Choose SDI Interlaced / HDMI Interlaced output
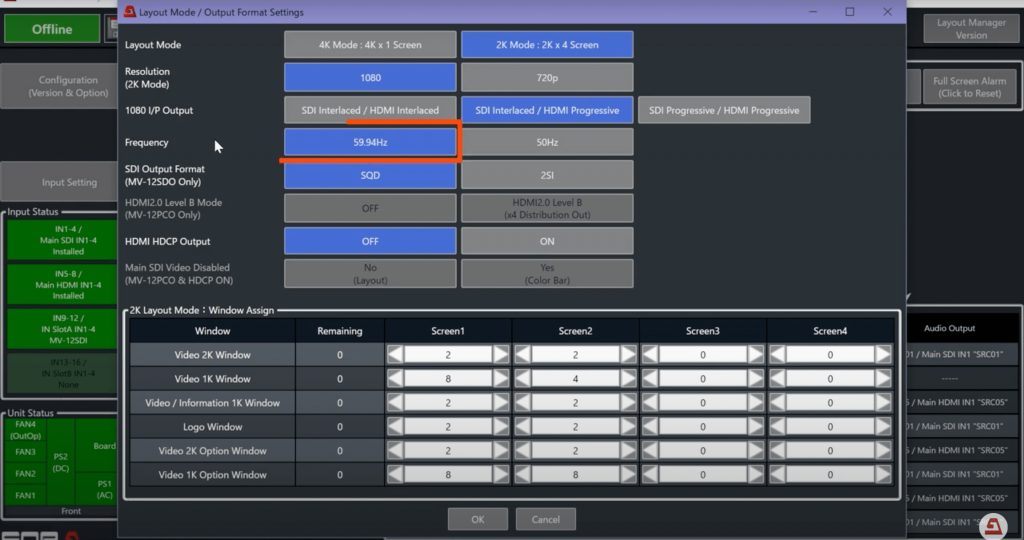1024x540 pixels. (x=370, y=110)
